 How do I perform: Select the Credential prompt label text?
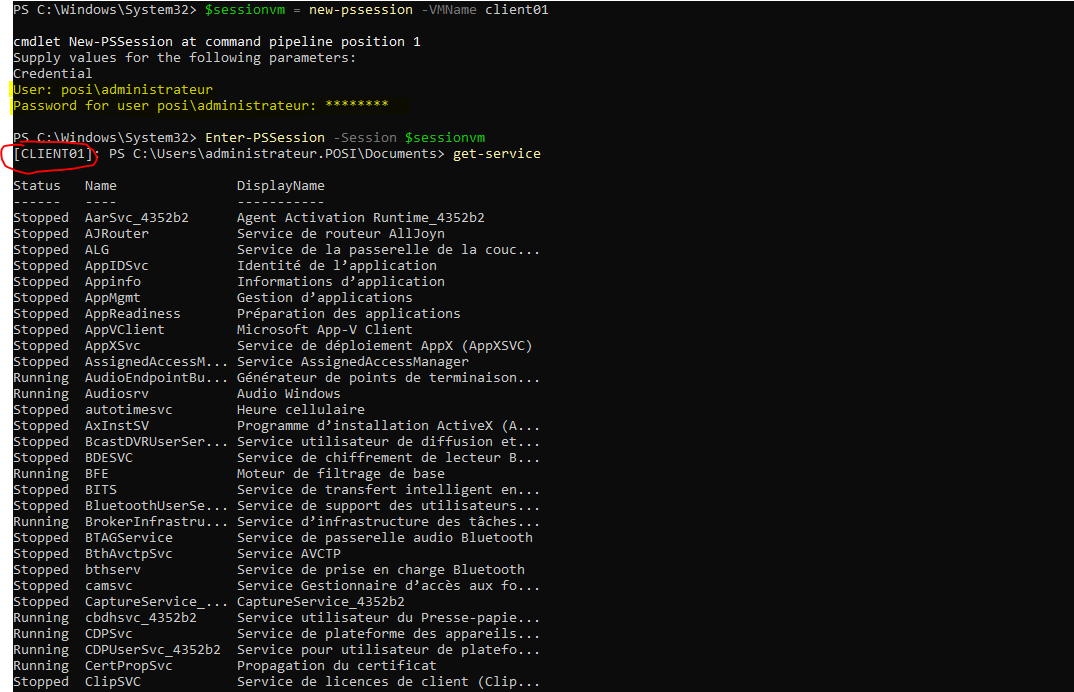[52, 73]
